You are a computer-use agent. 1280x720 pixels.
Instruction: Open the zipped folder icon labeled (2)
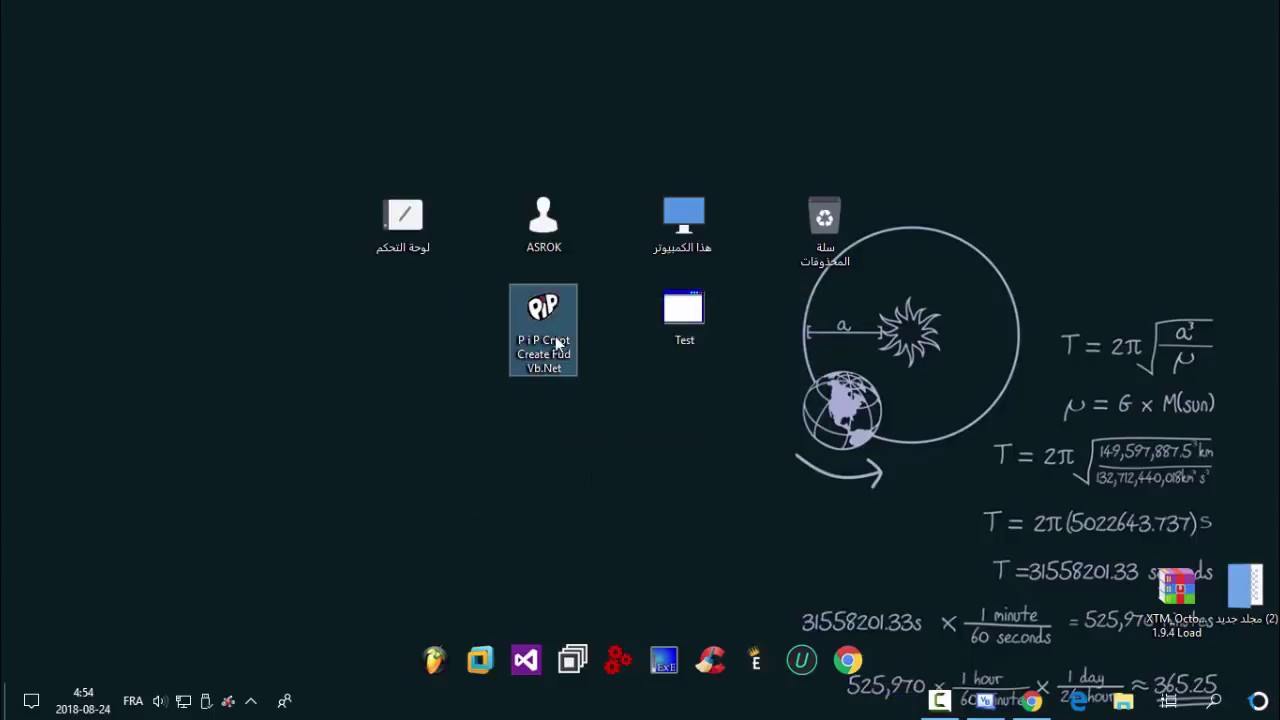pos(1245,595)
